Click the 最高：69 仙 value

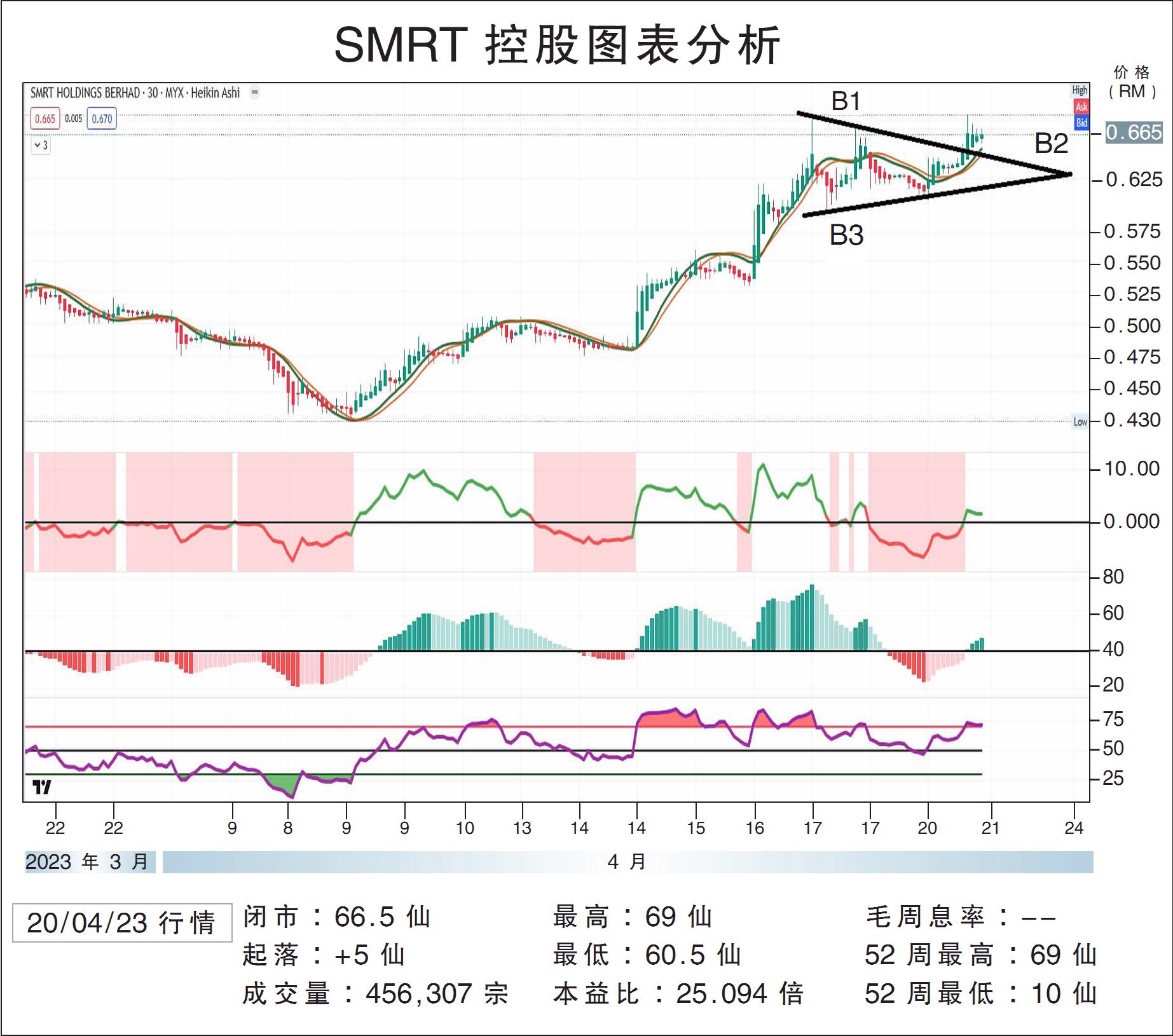point(633,917)
